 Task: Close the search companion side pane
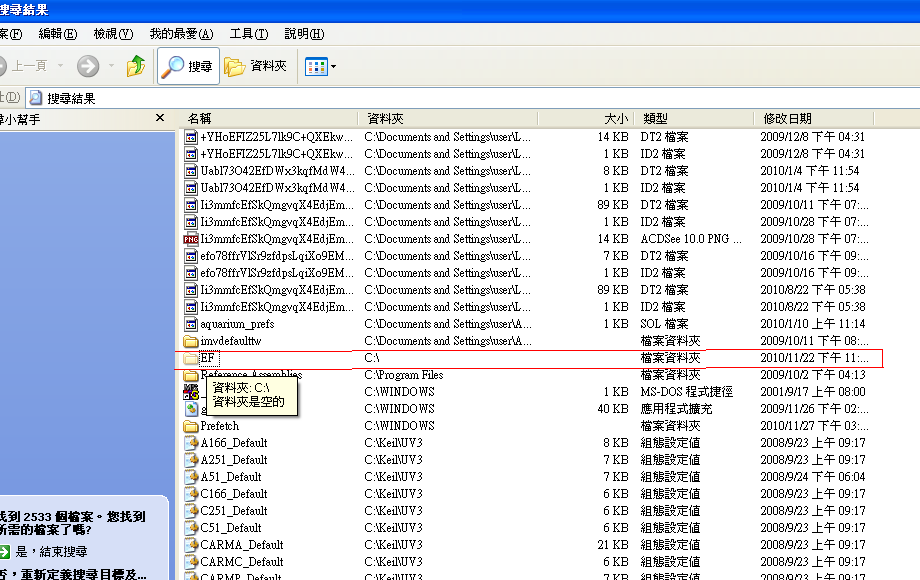(x=160, y=118)
